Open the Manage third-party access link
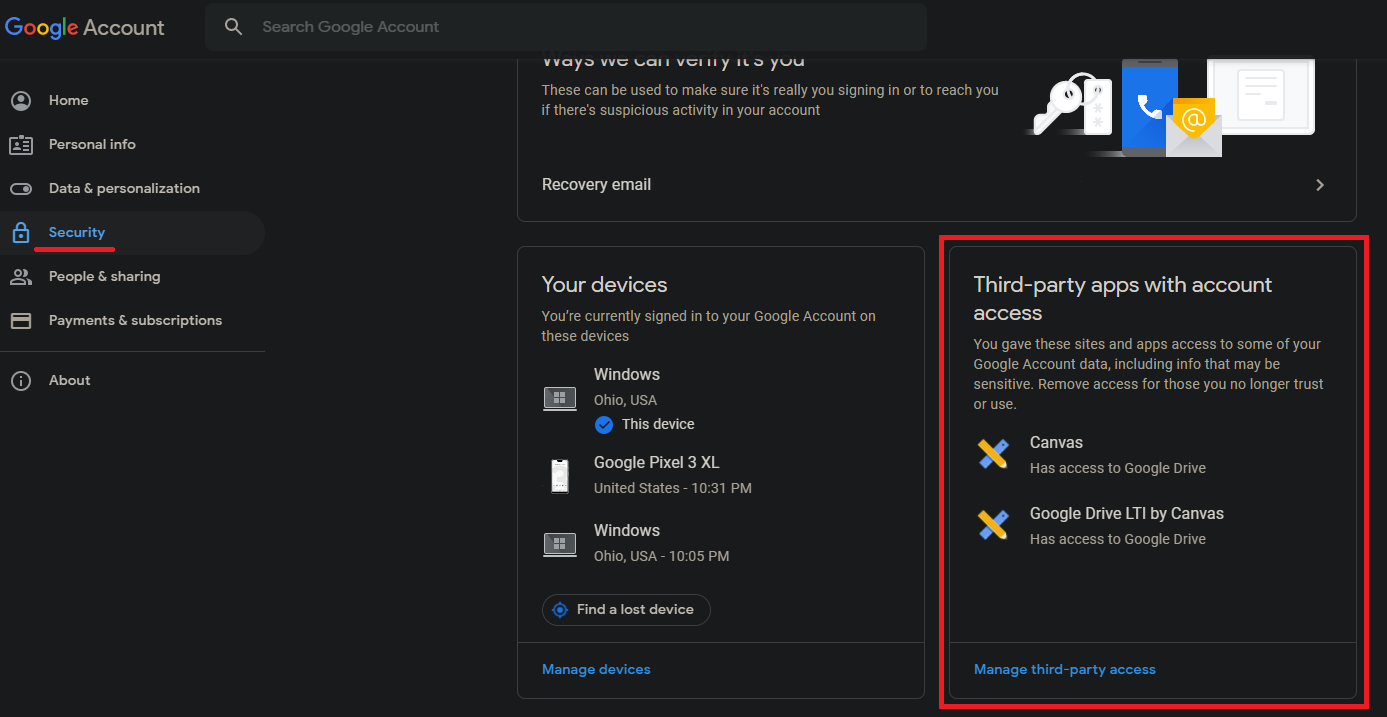The height and width of the screenshot is (717, 1387). pyautogui.click(x=1065, y=670)
